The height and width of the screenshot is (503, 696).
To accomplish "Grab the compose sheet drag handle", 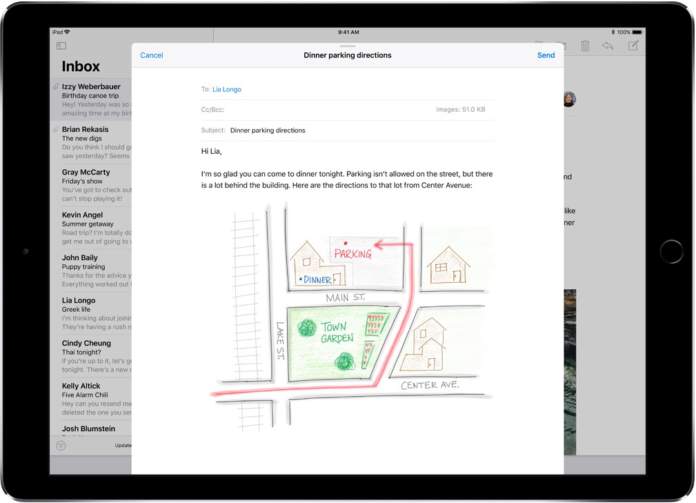I will click(347, 46).
